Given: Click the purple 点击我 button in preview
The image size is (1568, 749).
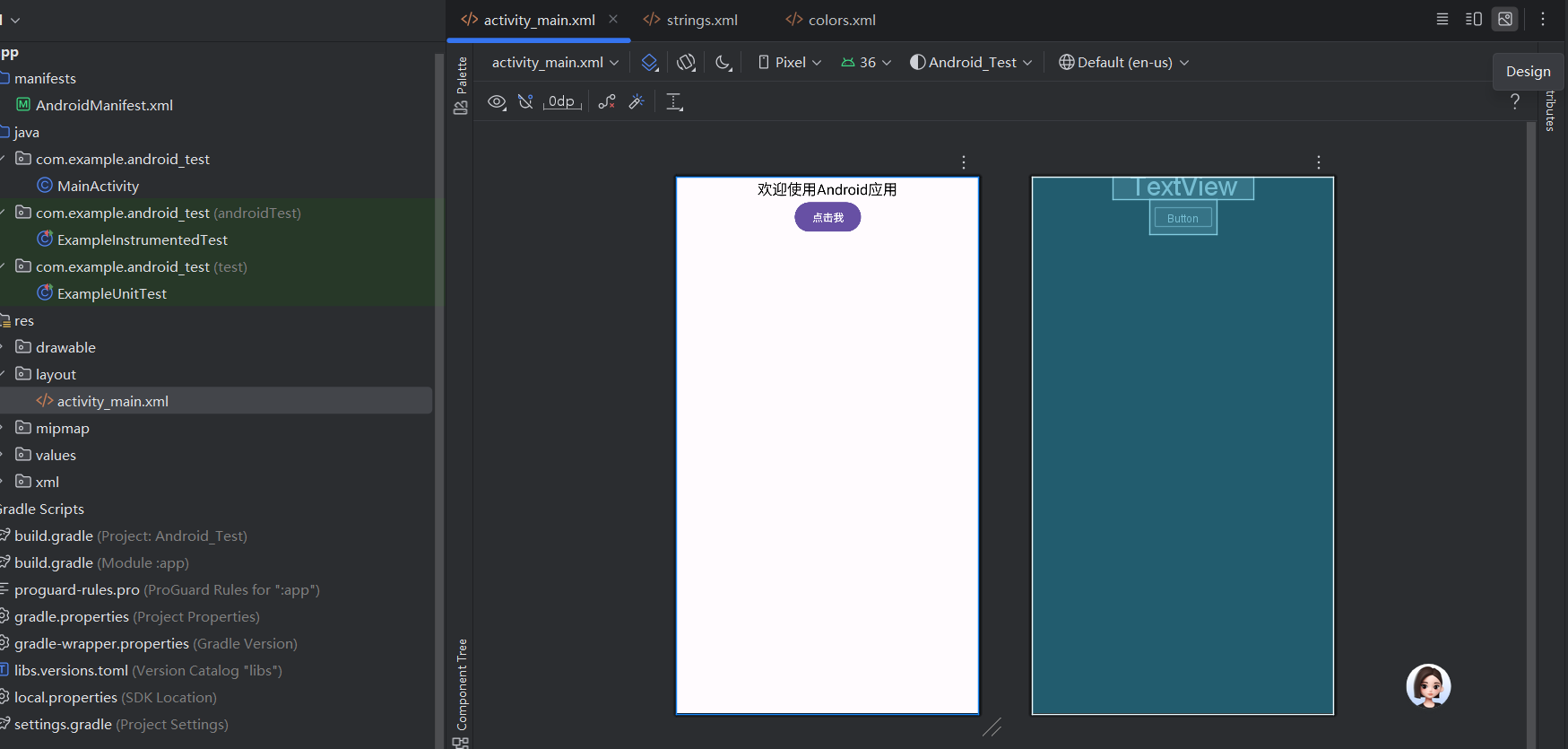Looking at the screenshot, I should click(827, 217).
